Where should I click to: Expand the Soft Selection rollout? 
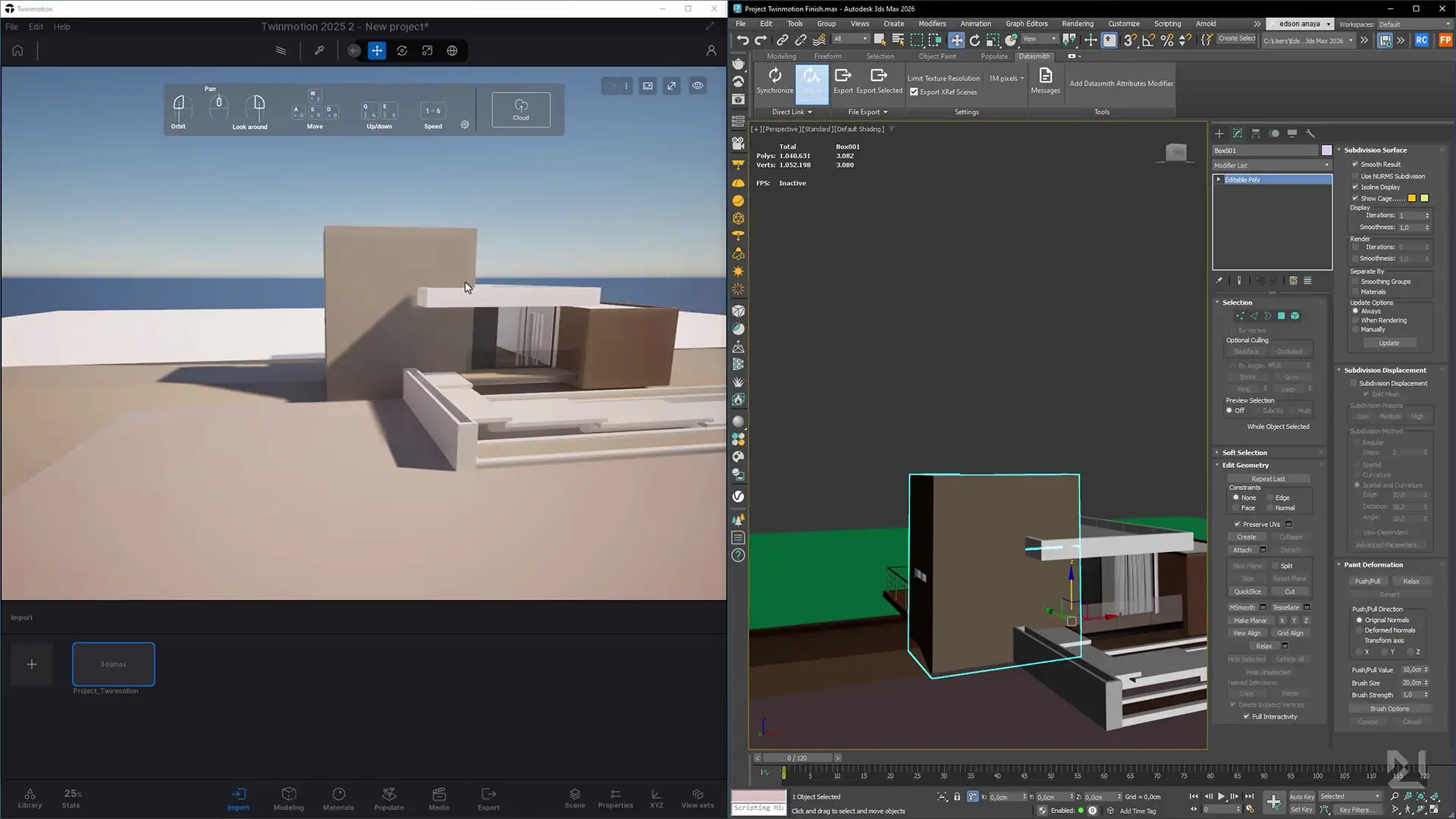click(x=1244, y=453)
